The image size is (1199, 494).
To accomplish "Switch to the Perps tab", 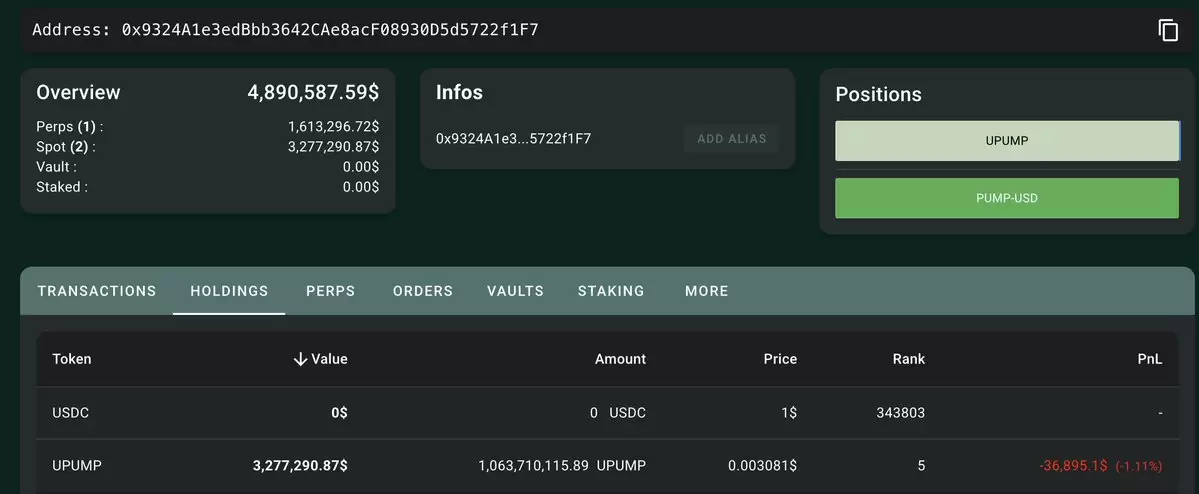I will [330, 291].
